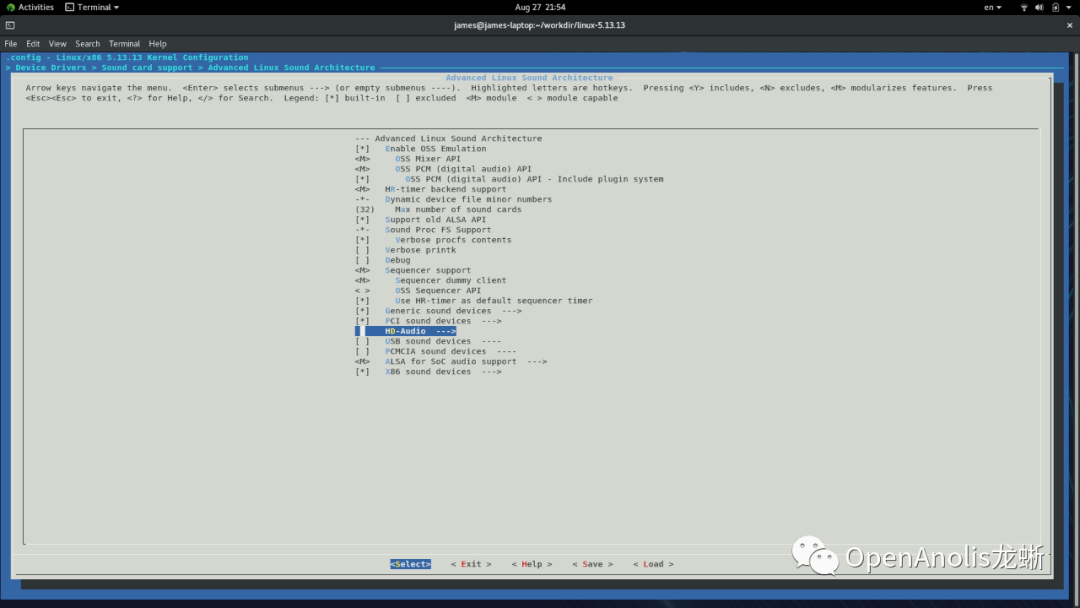Click the date and time clock
The image size is (1080, 608).
(x=540, y=7)
